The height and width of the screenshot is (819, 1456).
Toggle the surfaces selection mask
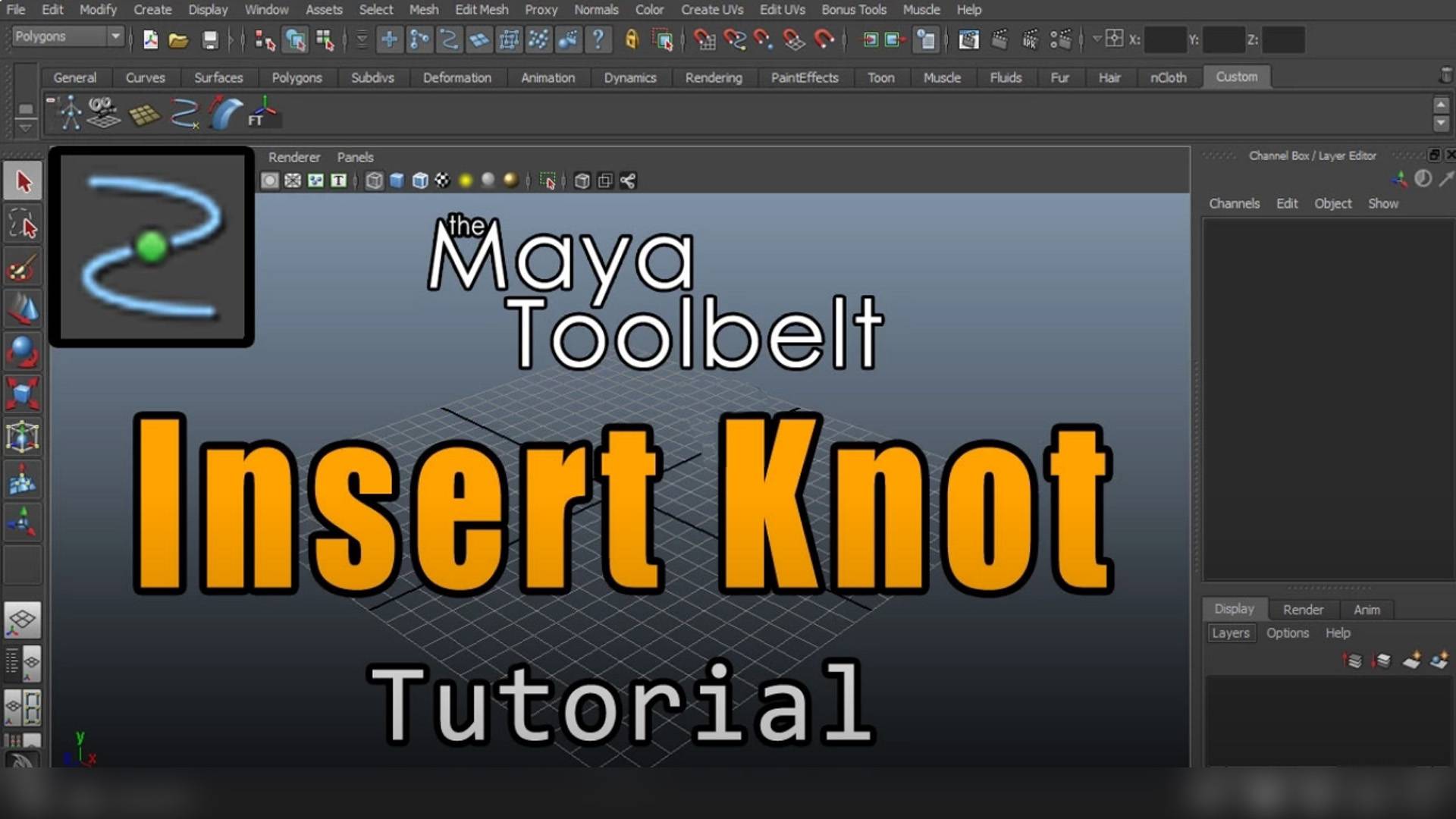pos(479,39)
